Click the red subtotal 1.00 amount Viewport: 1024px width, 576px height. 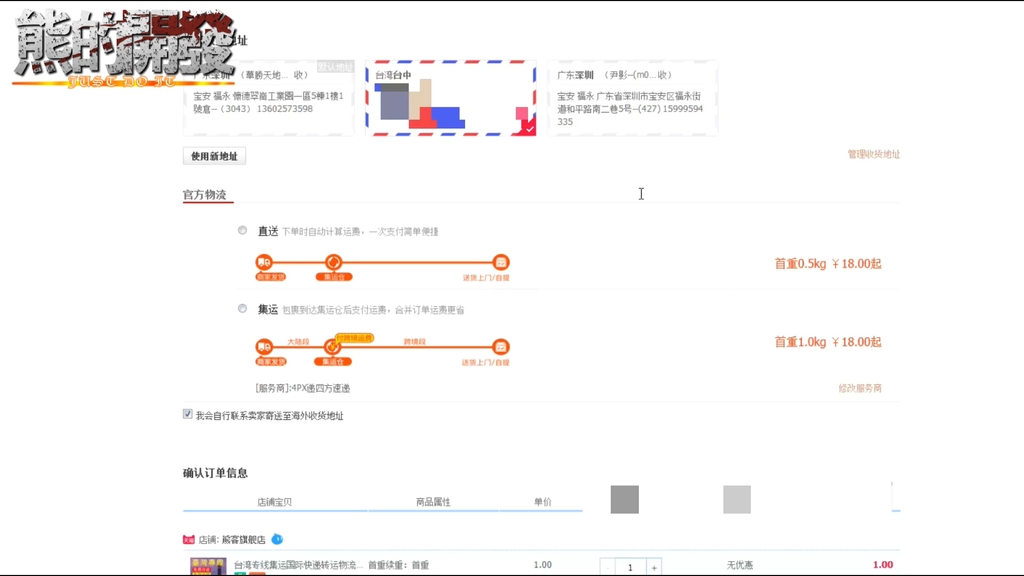[x=883, y=565]
